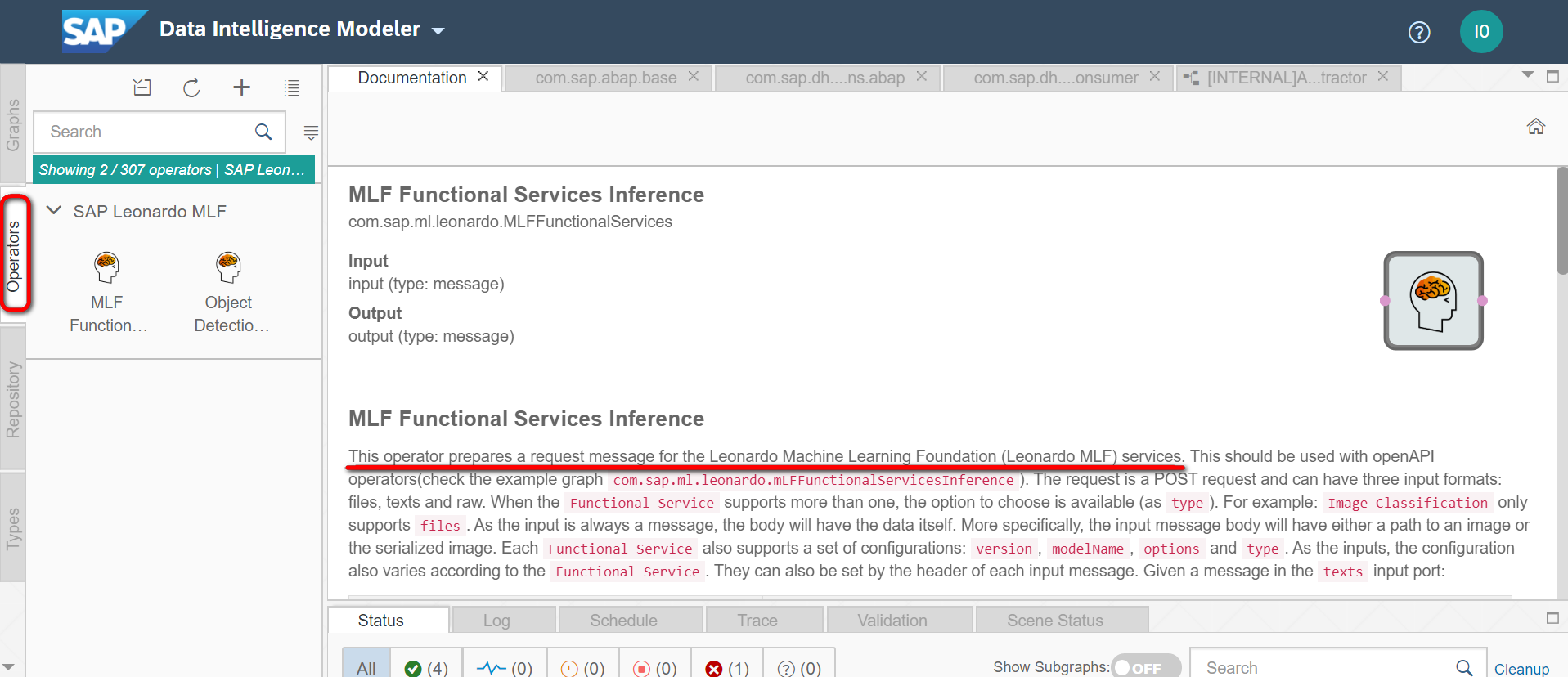
Task: Expand the Data Intelligence Modeler dropdown arrow
Action: pos(438,31)
